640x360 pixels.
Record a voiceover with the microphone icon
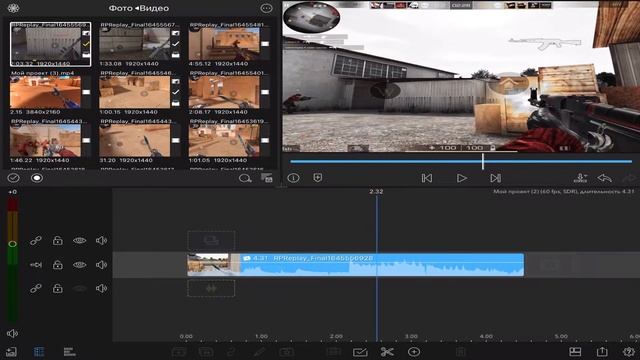pyautogui.click(x=580, y=178)
